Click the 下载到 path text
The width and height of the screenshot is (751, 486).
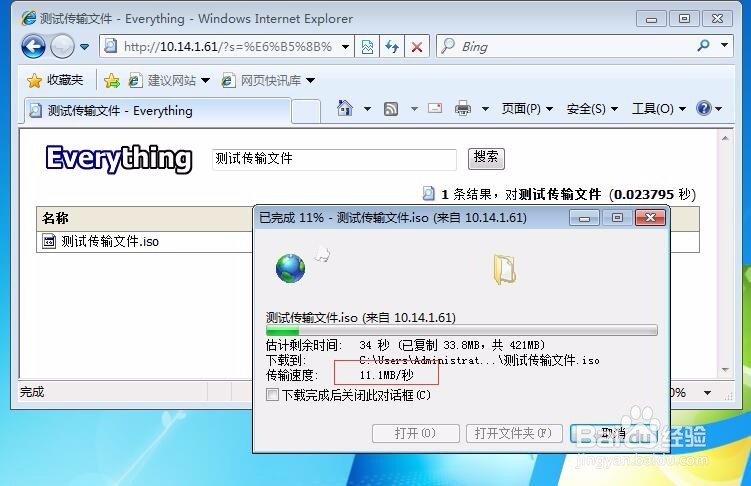point(479,360)
